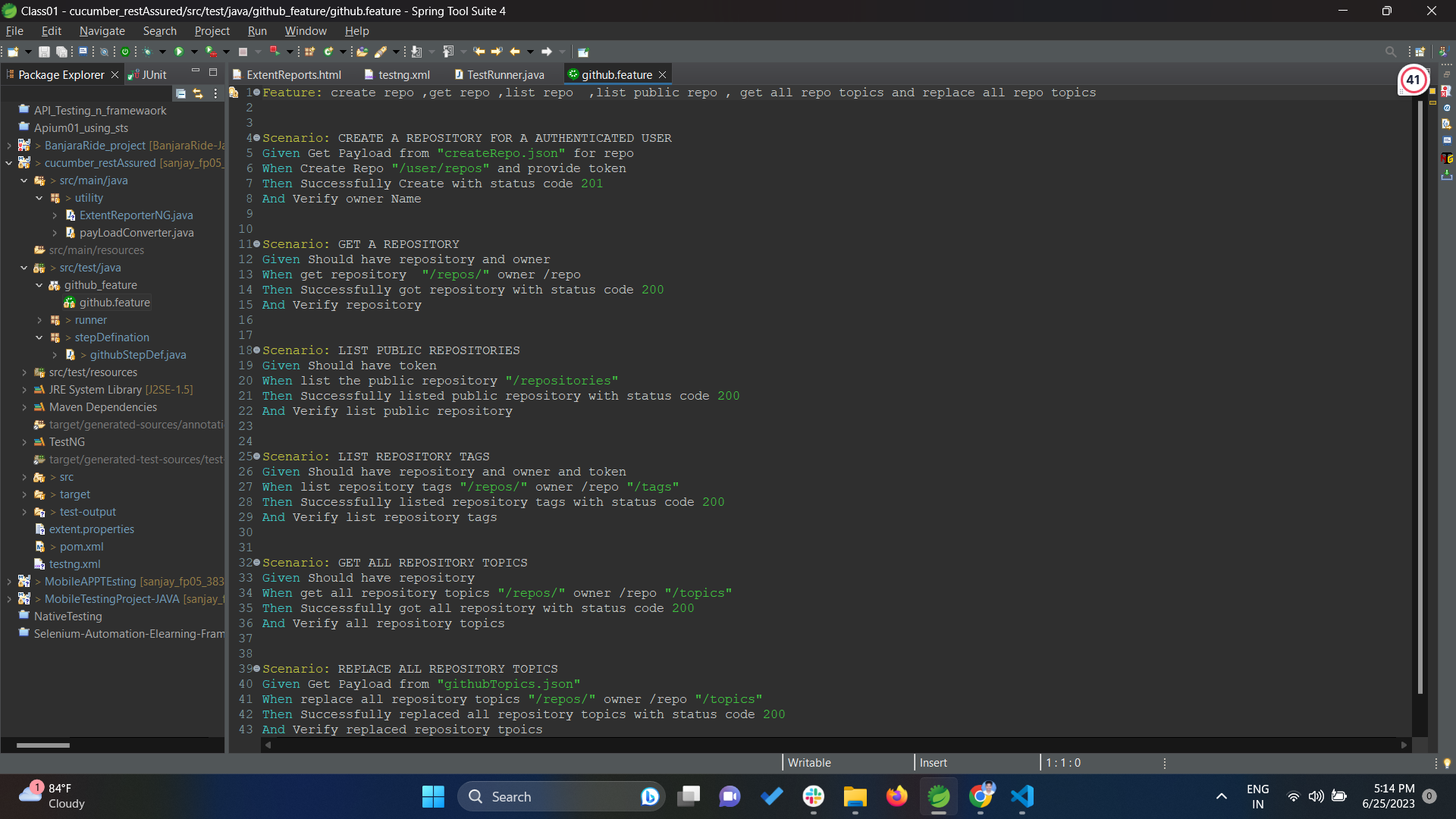1456x819 pixels.
Task: Expand the runner package
Action: pos(39,320)
